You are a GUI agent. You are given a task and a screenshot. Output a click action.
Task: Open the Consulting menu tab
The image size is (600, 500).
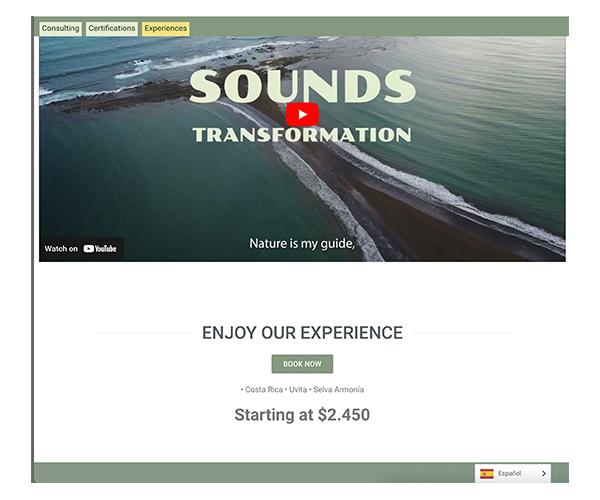(x=60, y=28)
